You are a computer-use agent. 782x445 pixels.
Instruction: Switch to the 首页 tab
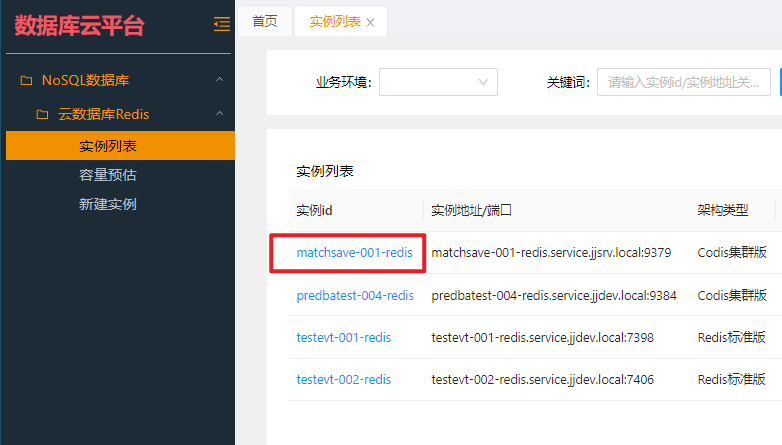(265, 21)
